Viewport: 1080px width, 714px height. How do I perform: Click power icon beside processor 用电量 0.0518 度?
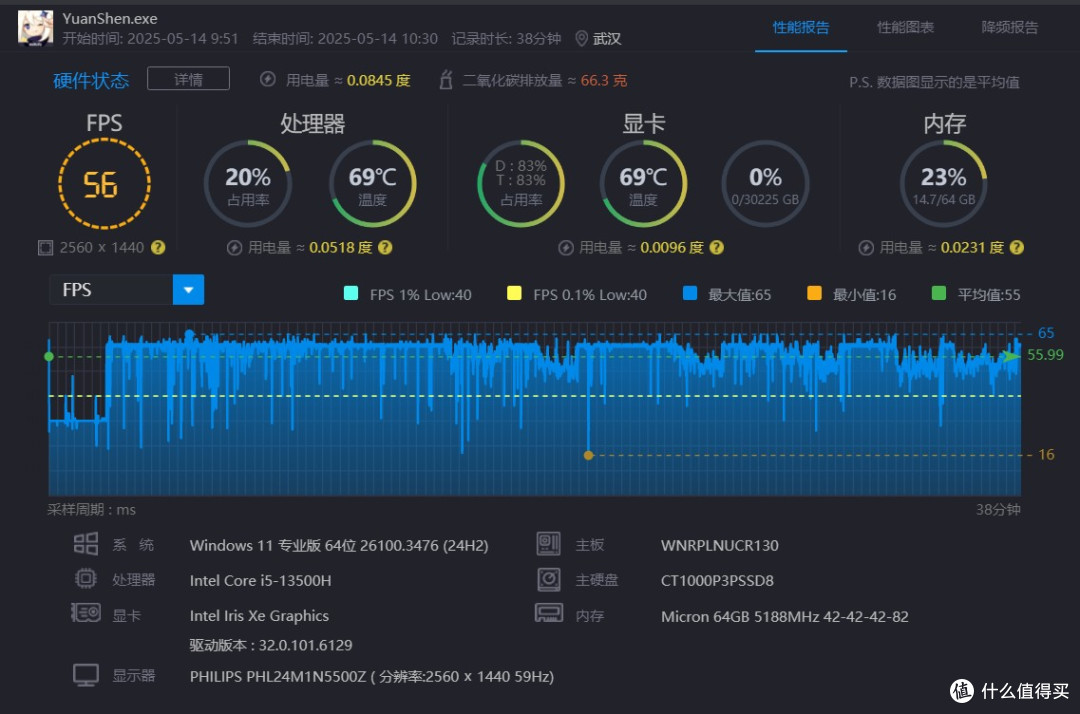(x=234, y=248)
